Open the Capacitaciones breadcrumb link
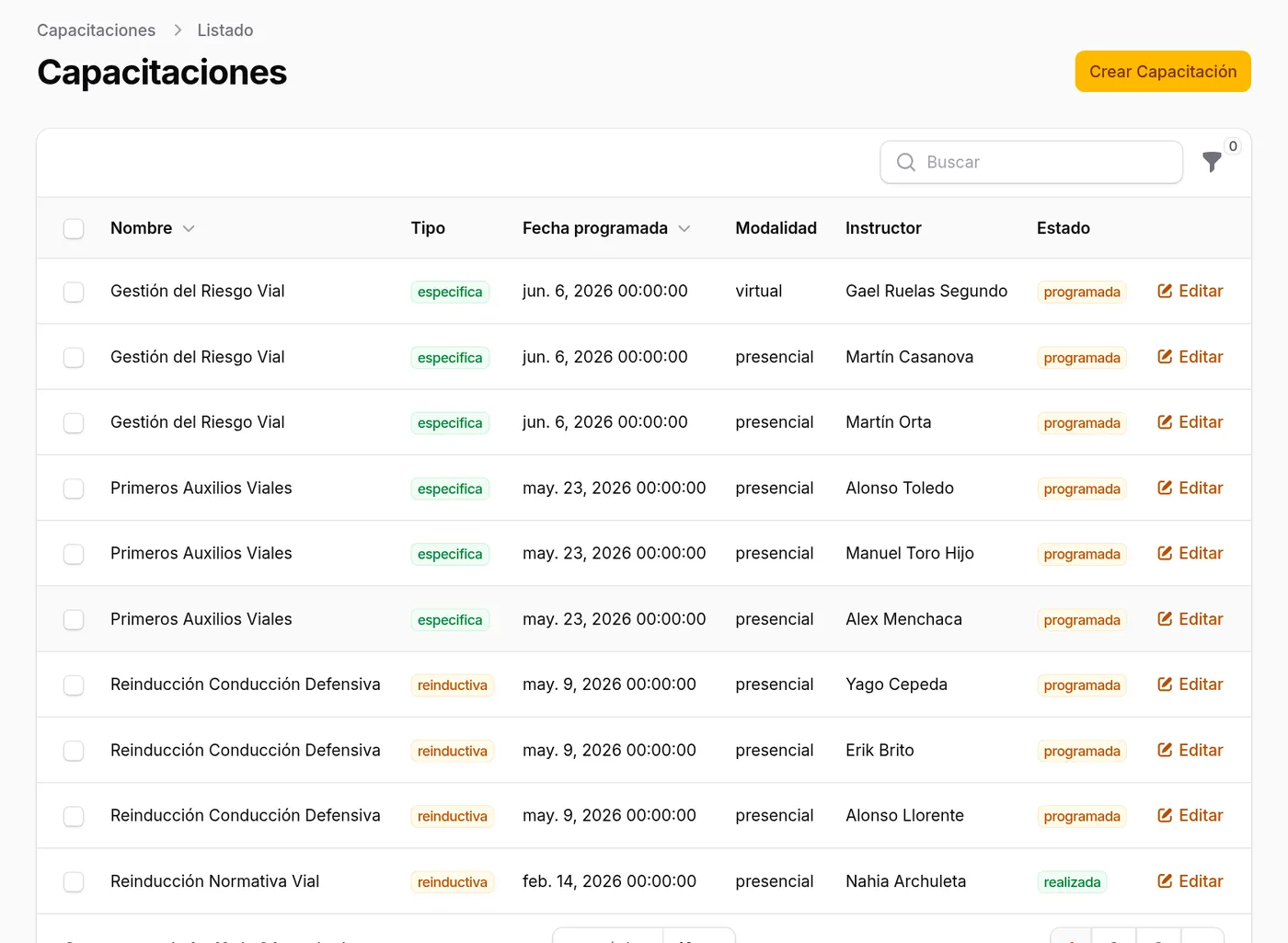 point(96,30)
